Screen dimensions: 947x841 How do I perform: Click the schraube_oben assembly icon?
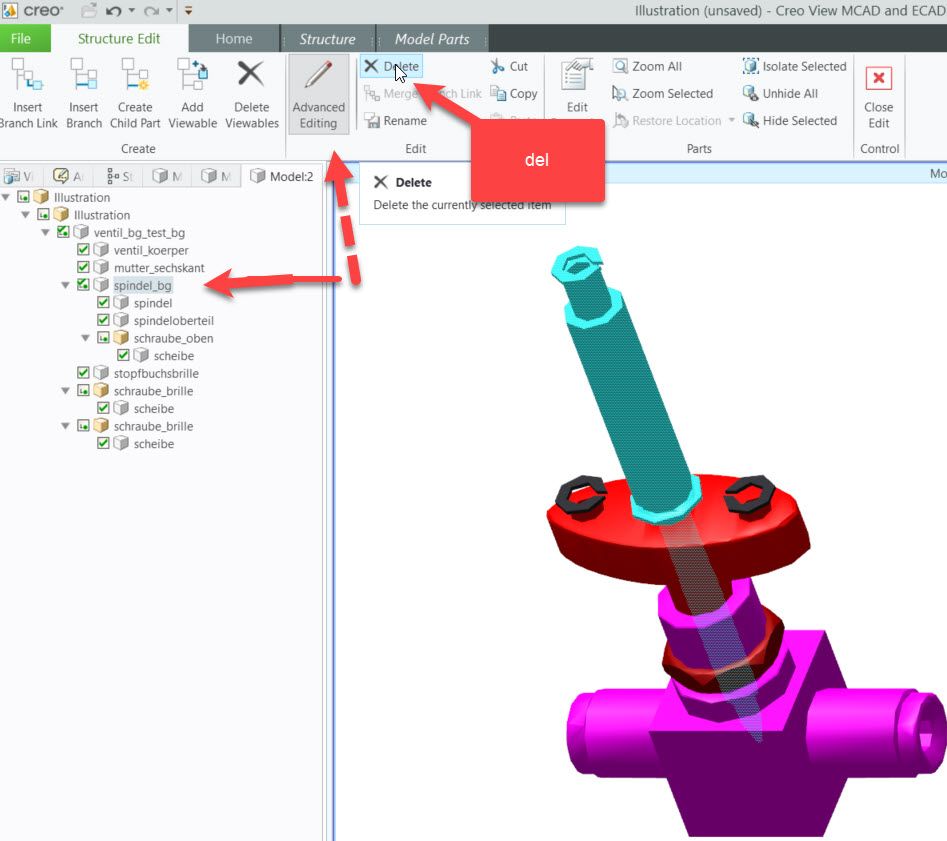coord(121,338)
